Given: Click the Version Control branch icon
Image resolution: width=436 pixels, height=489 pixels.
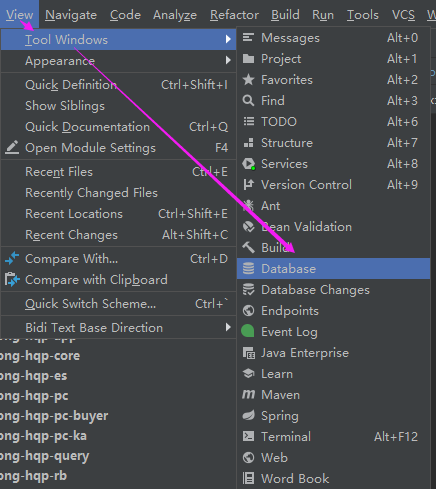Looking at the screenshot, I should click(x=248, y=184).
